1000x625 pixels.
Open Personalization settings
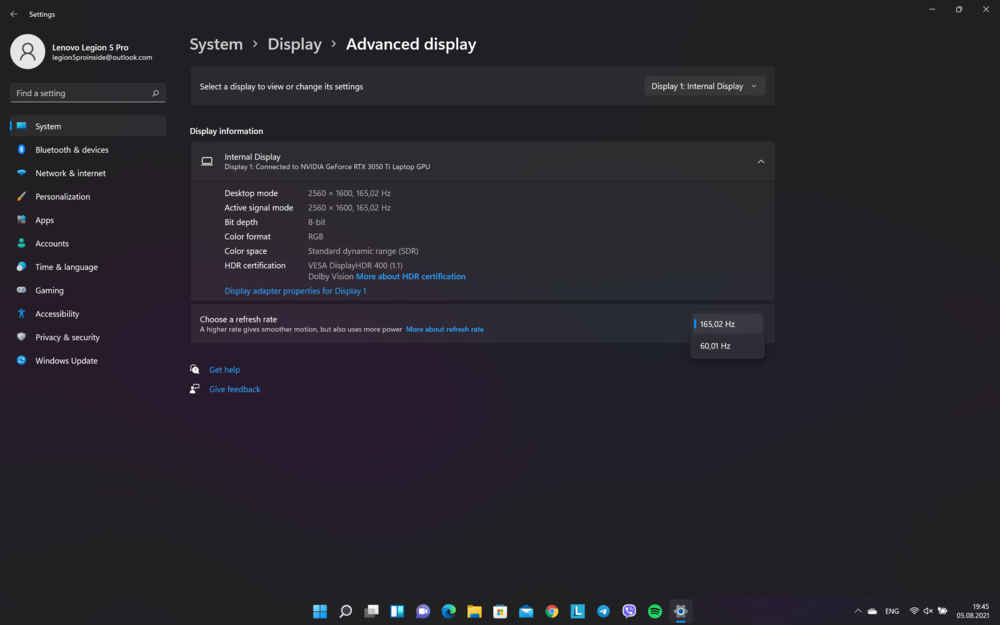[x=88, y=196]
